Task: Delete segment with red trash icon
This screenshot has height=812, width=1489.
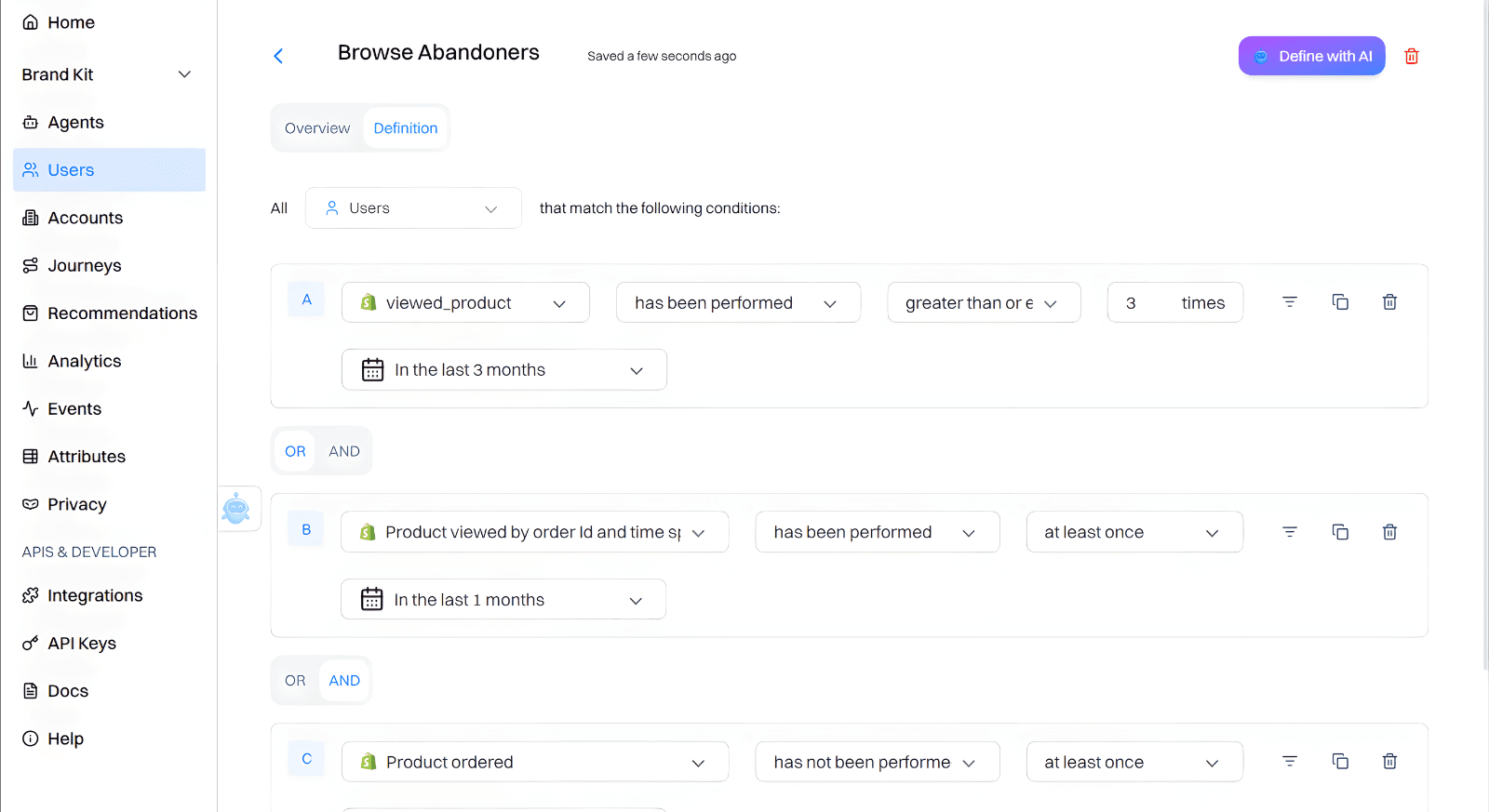Action: pyautogui.click(x=1412, y=56)
